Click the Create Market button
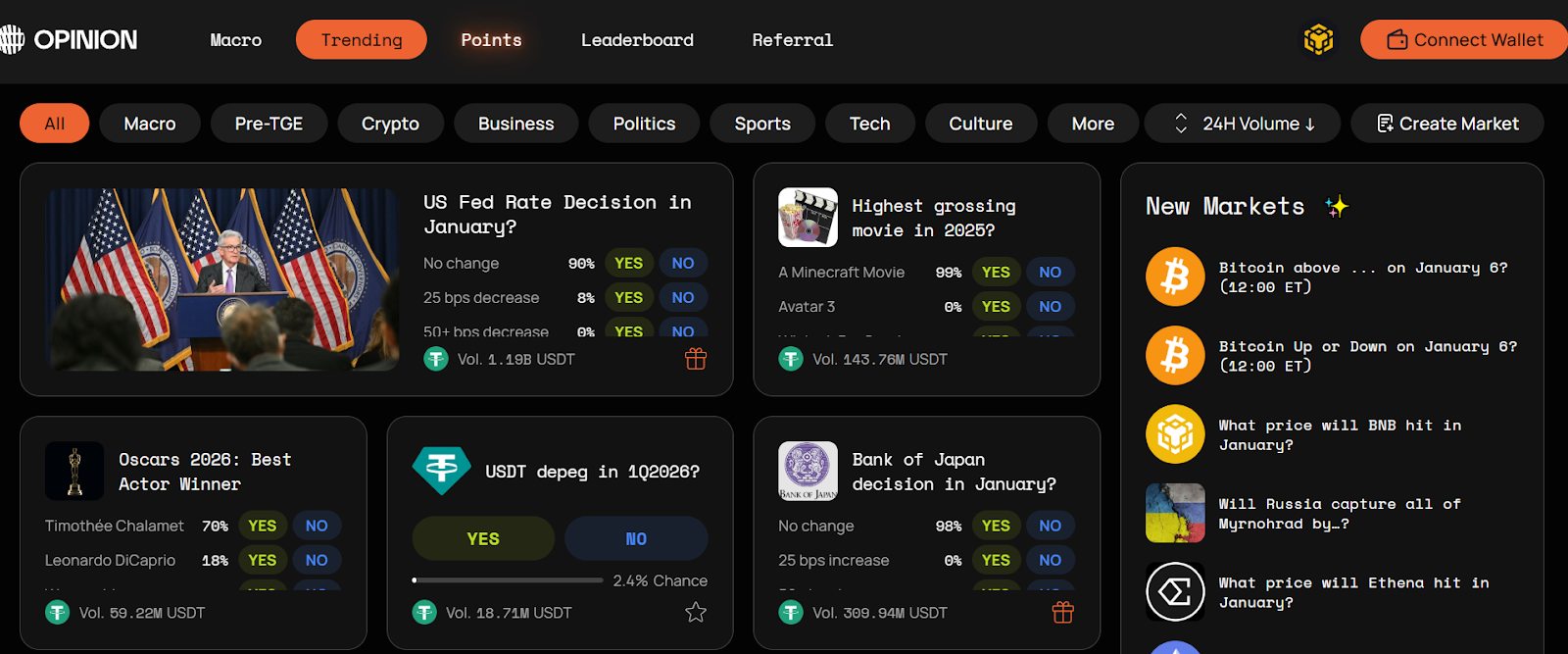1568x654 pixels. [x=1447, y=124]
